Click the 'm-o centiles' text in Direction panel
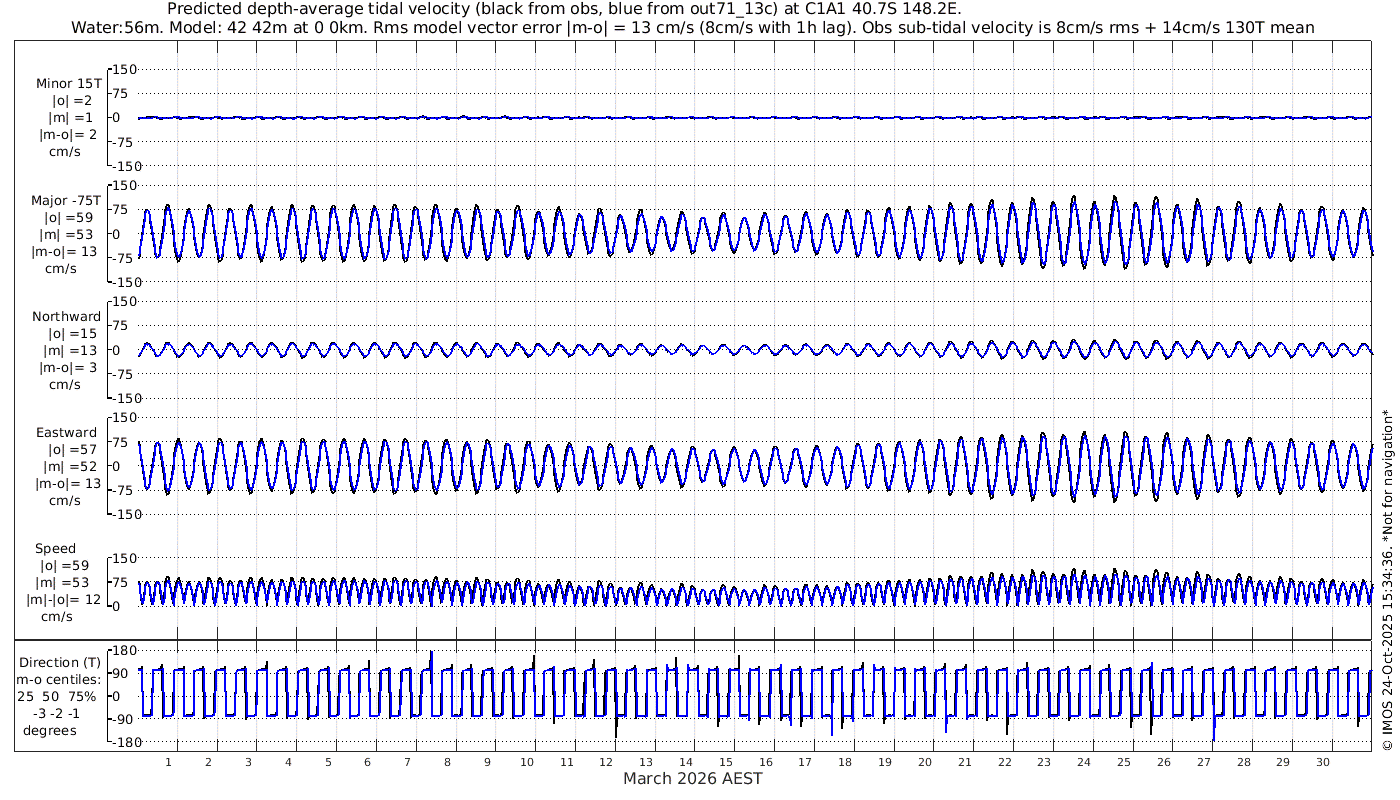The width and height of the screenshot is (1400, 800). click(60, 680)
